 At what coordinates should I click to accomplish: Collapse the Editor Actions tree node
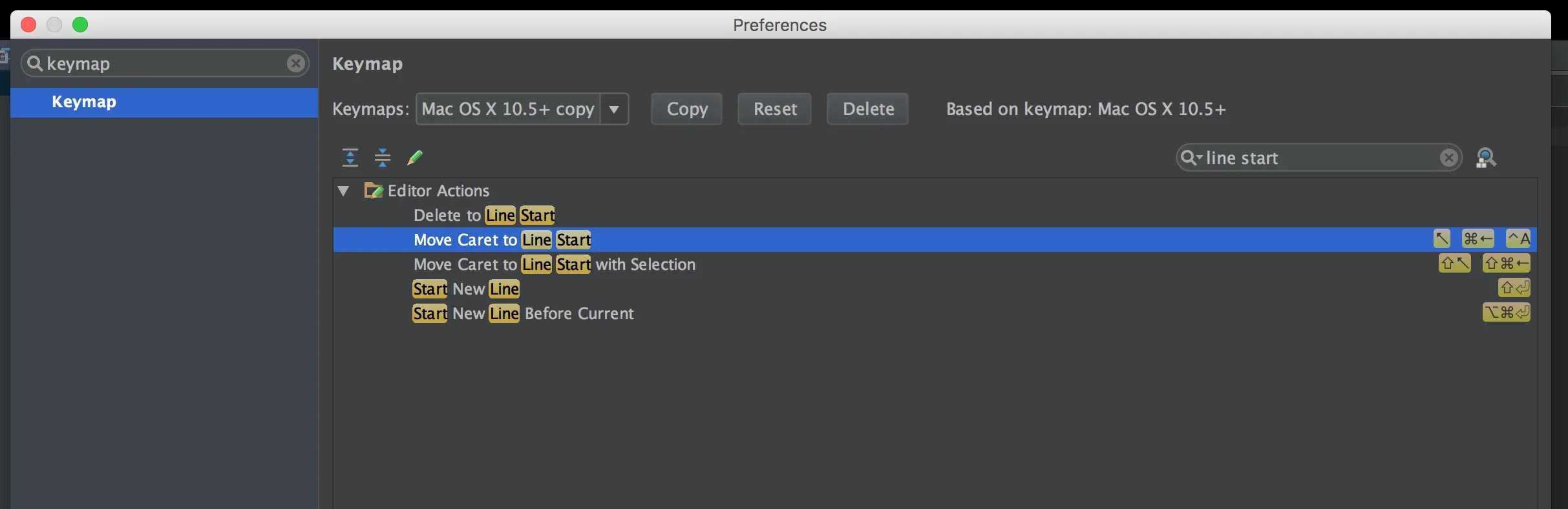tap(344, 191)
